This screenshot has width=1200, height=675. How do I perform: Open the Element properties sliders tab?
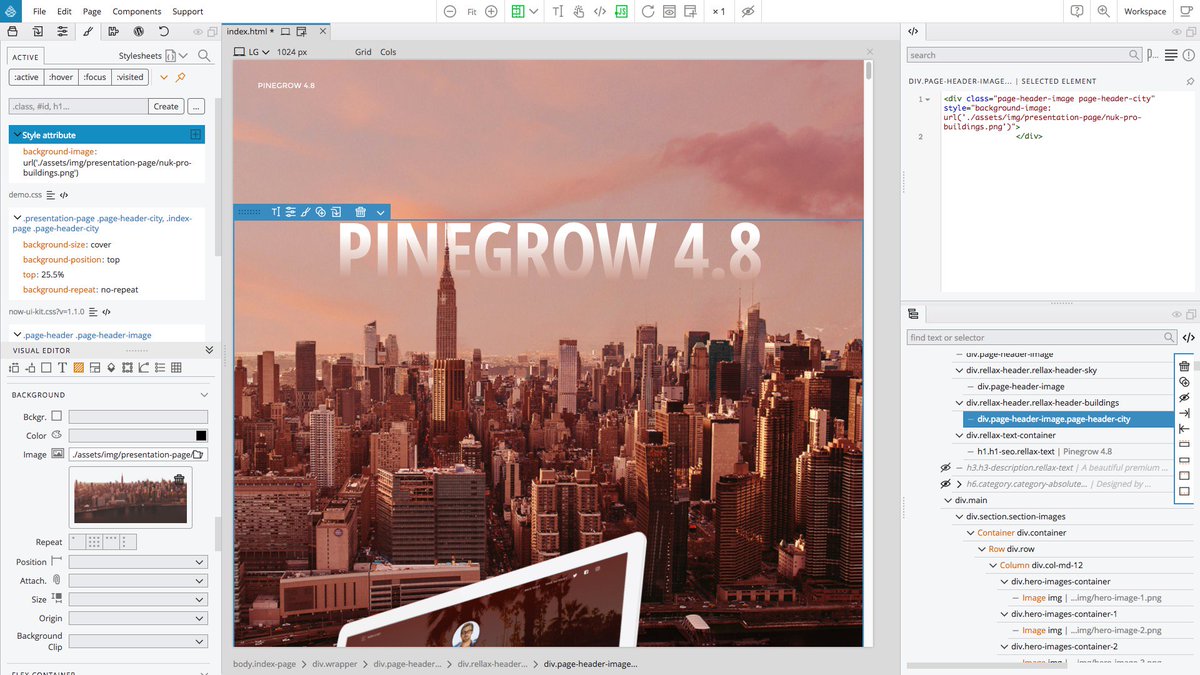62,31
